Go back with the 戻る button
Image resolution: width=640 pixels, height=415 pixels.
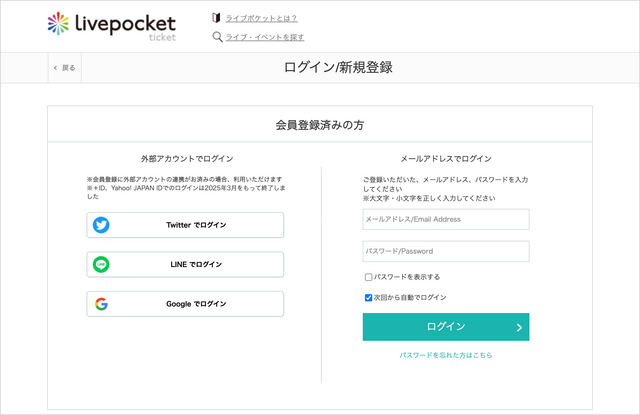point(65,68)
